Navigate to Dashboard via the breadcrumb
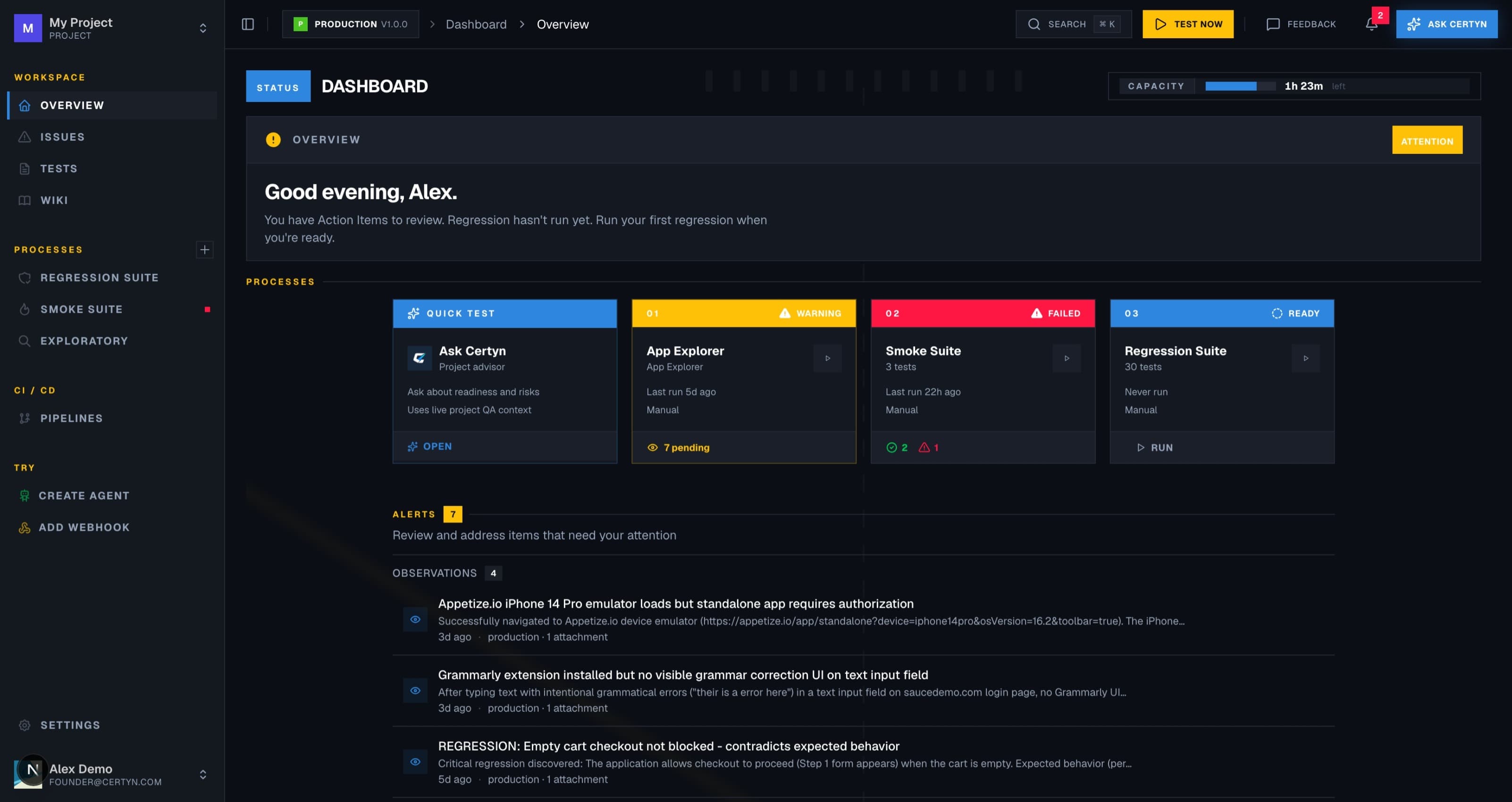The height and width of the screenshot is (802, 1512). pos(476,24)
